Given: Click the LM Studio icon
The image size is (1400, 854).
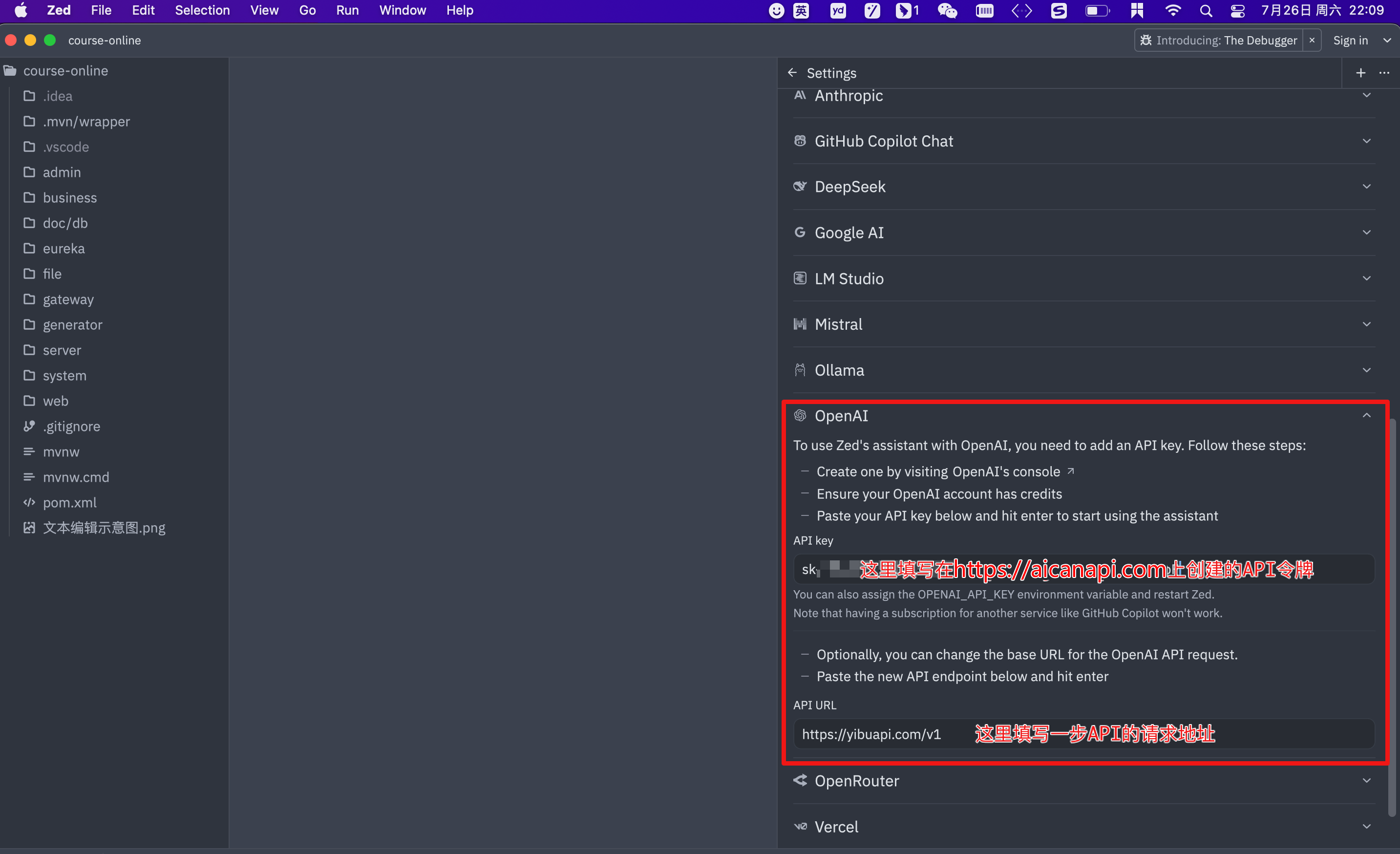Looking at the screenshot, I should click(801, 278).
